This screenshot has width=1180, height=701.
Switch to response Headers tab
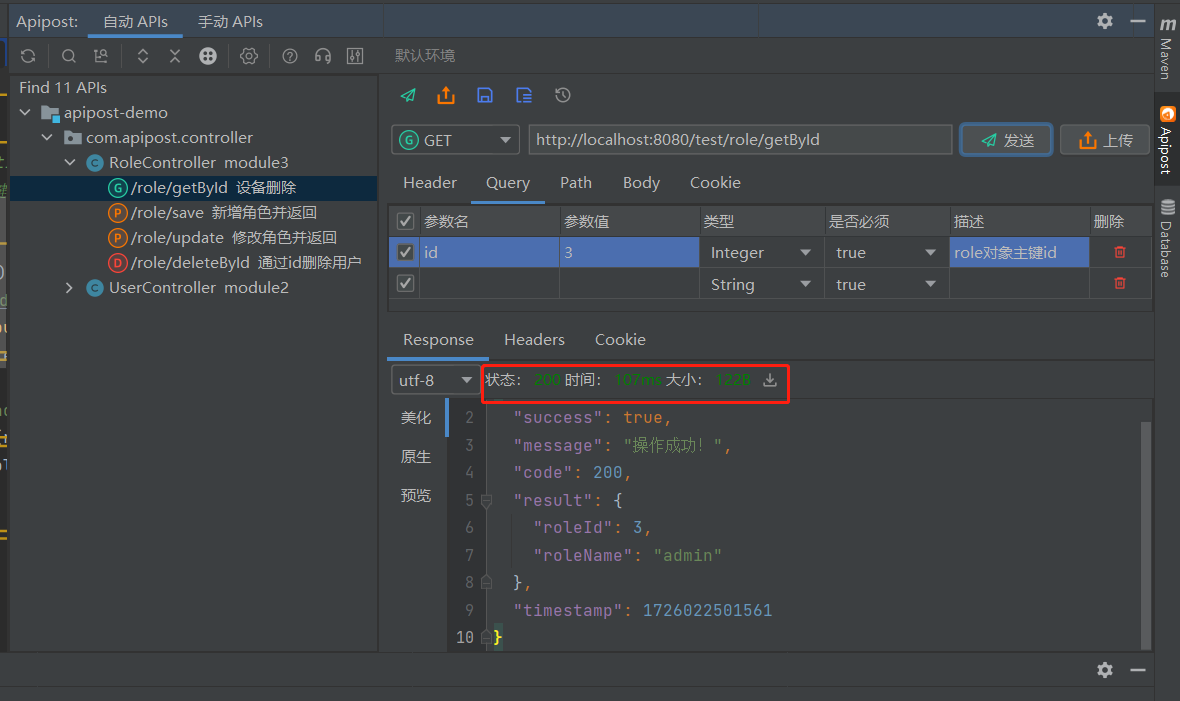(534, 340)
